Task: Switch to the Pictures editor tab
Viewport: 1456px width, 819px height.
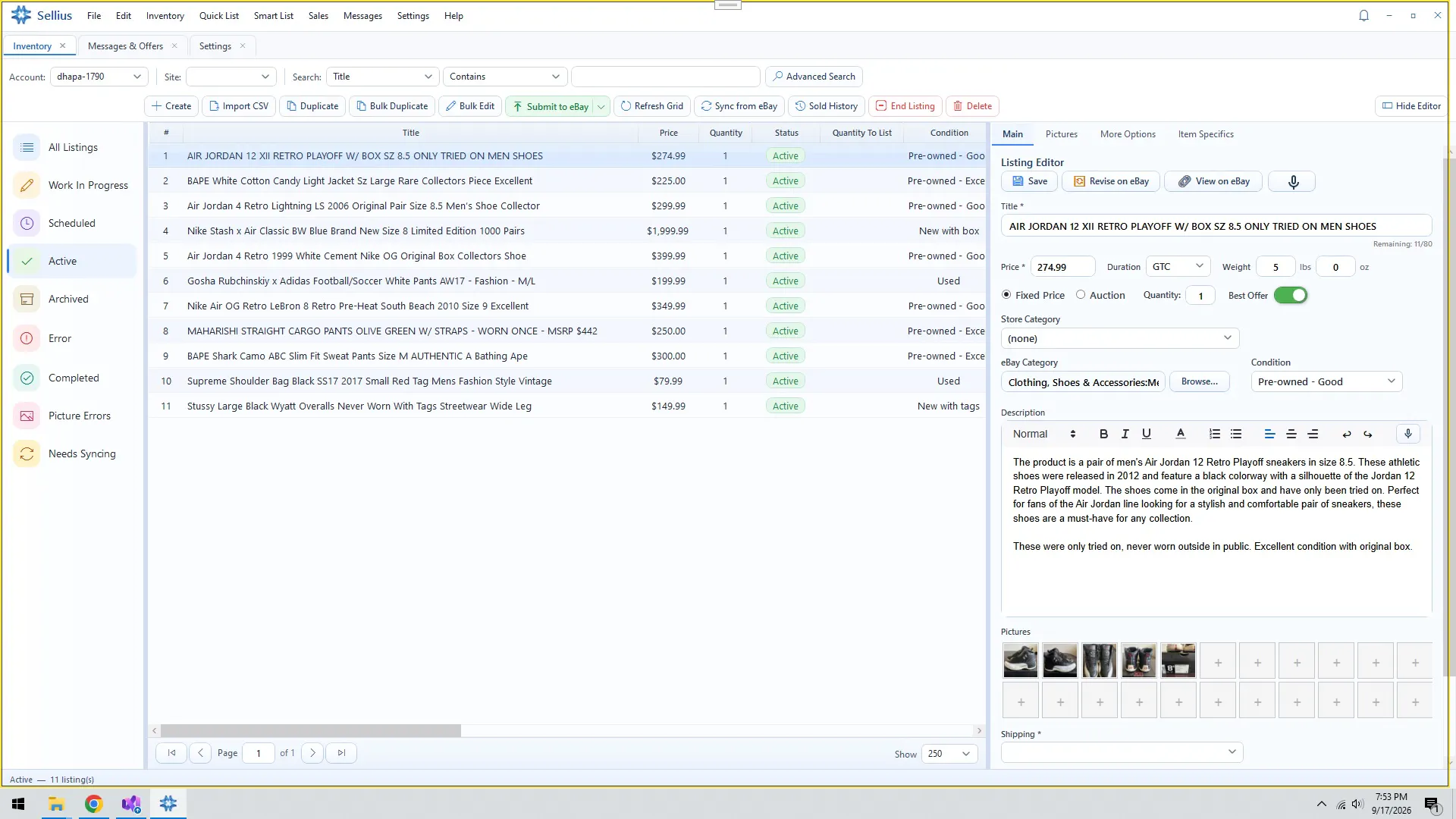Action: [1061, 134]
